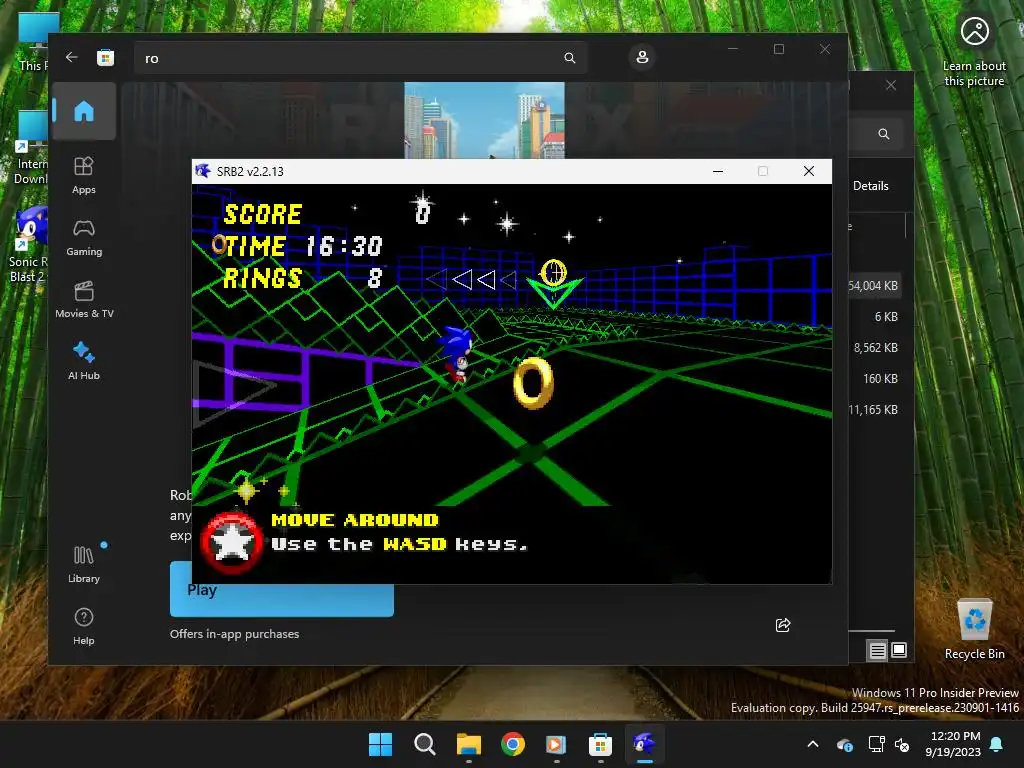Open the Store user account icon
Screen dimensions: 1024x768
pos(642,57)
